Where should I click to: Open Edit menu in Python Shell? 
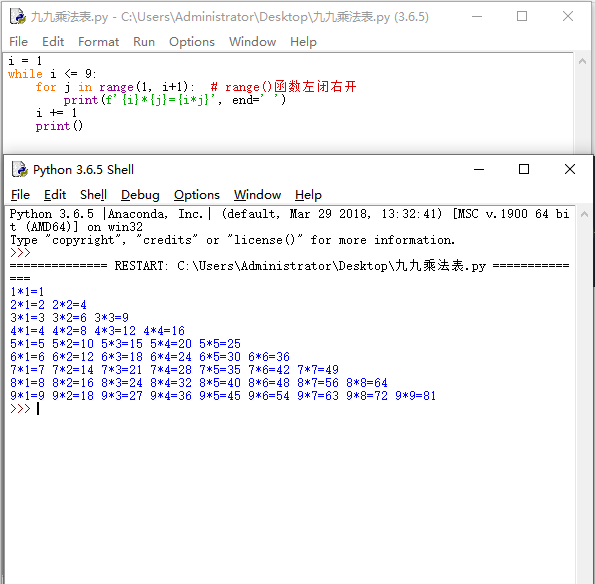click(x=55, y=195)
